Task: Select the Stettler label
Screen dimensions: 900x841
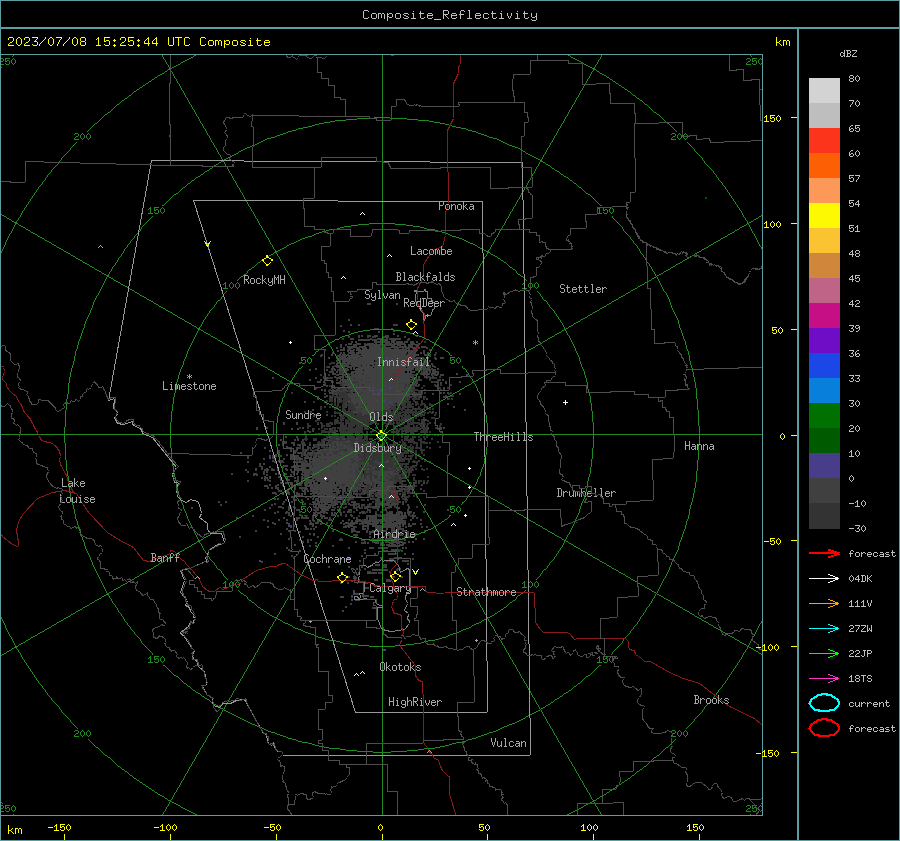Action: click(x=583, y=289)
